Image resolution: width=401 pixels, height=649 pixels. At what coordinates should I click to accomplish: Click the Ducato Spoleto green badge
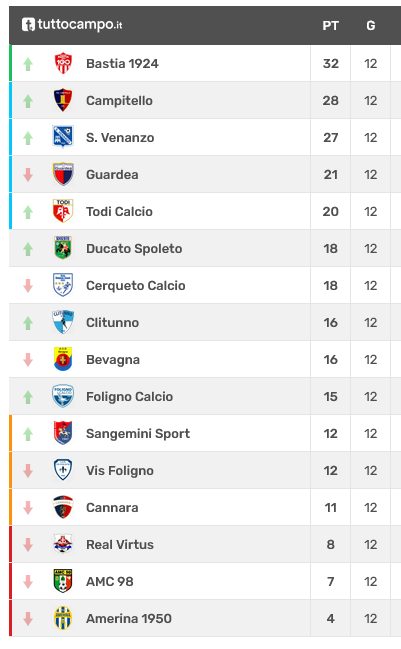pyautogui.click(x=63, y=248)
